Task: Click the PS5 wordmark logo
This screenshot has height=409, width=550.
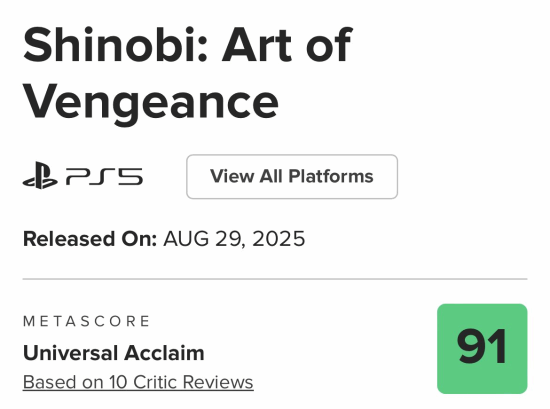Action: (x=105, y=176)
